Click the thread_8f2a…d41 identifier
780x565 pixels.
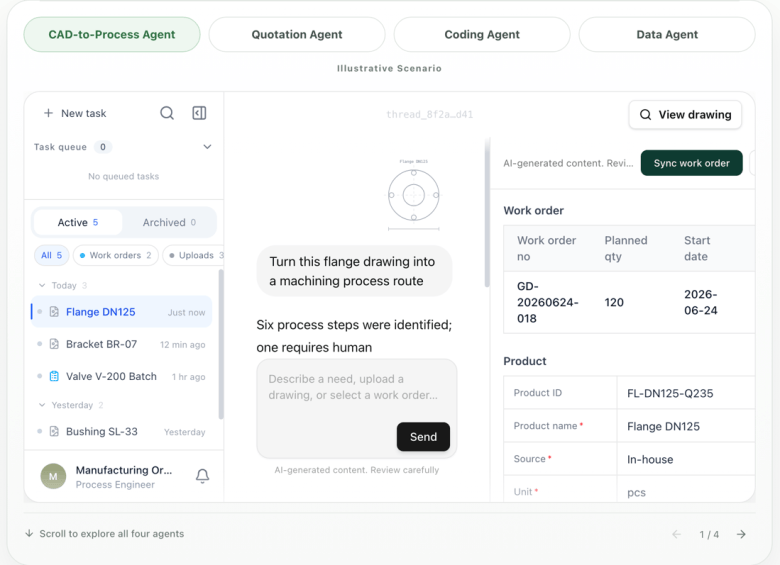(430, 114)
